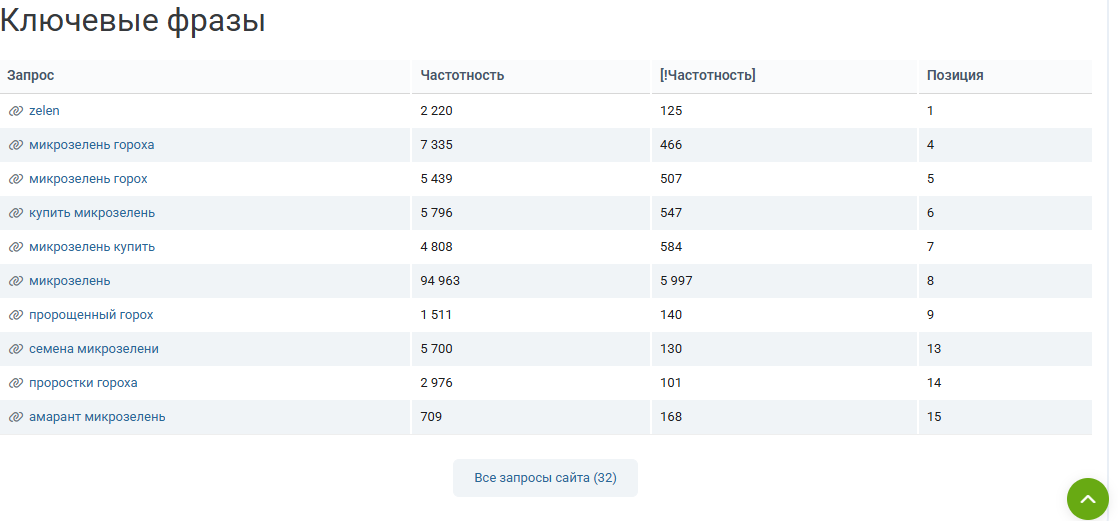Open the проростки гороха query link
This screenshot has width=1118, height=521.
tap(83, 383)
